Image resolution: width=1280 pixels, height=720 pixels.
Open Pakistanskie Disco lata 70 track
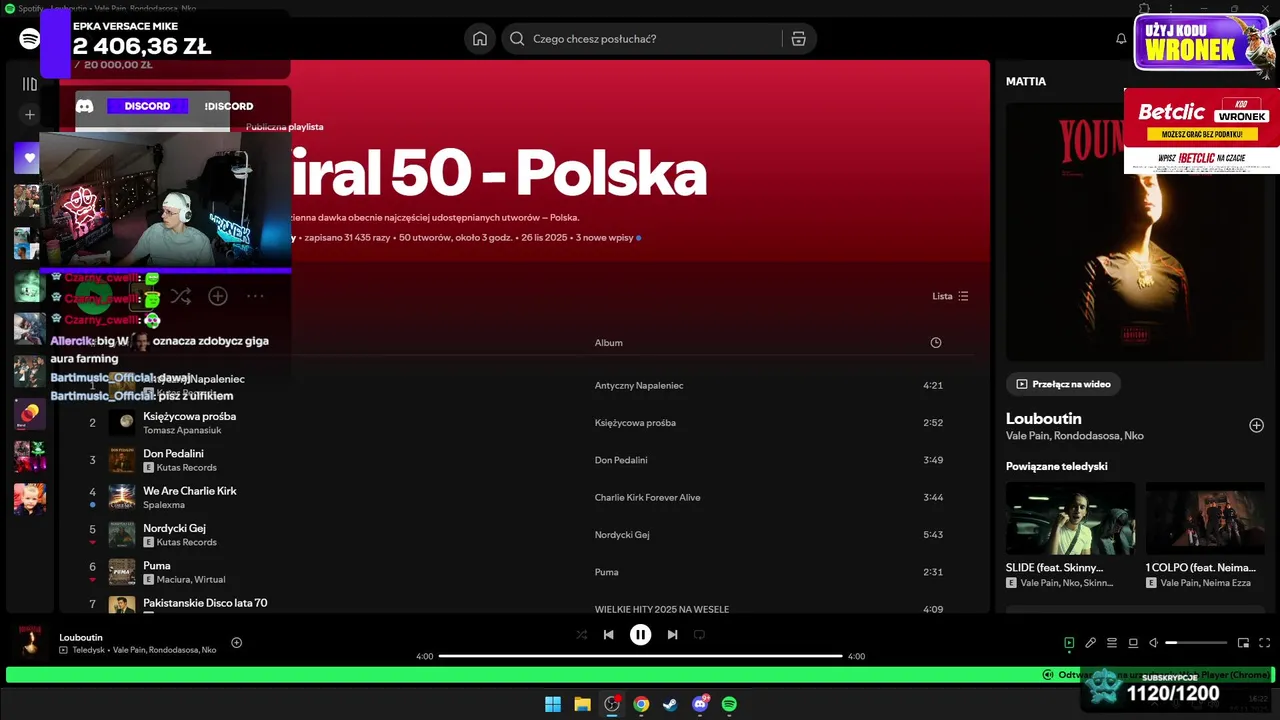click(205, 603)
